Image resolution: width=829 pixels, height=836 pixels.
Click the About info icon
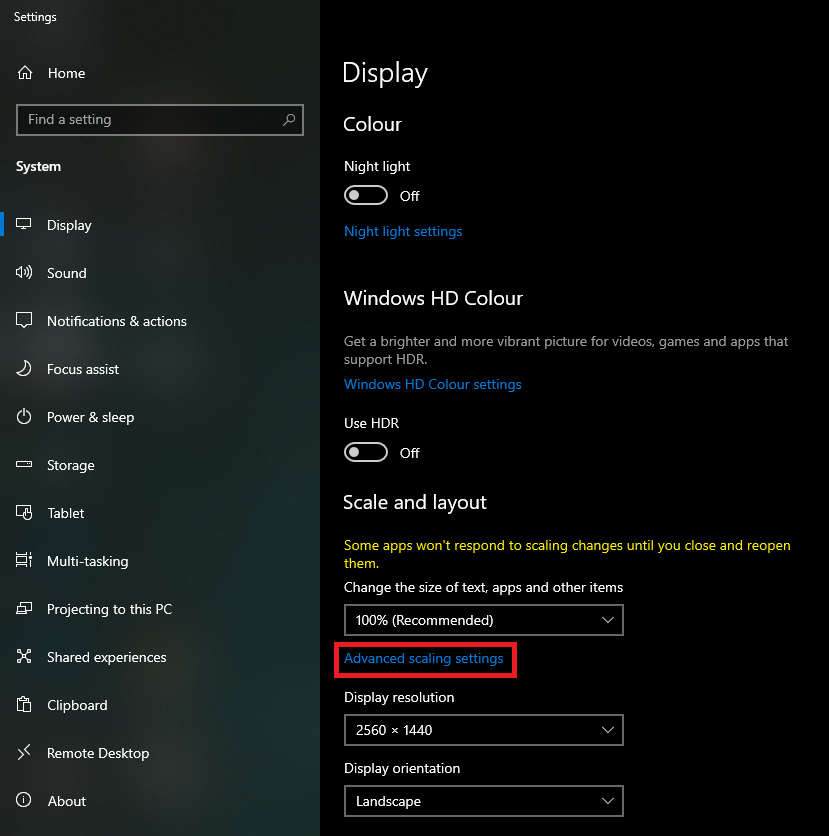[x=23, y=800]
